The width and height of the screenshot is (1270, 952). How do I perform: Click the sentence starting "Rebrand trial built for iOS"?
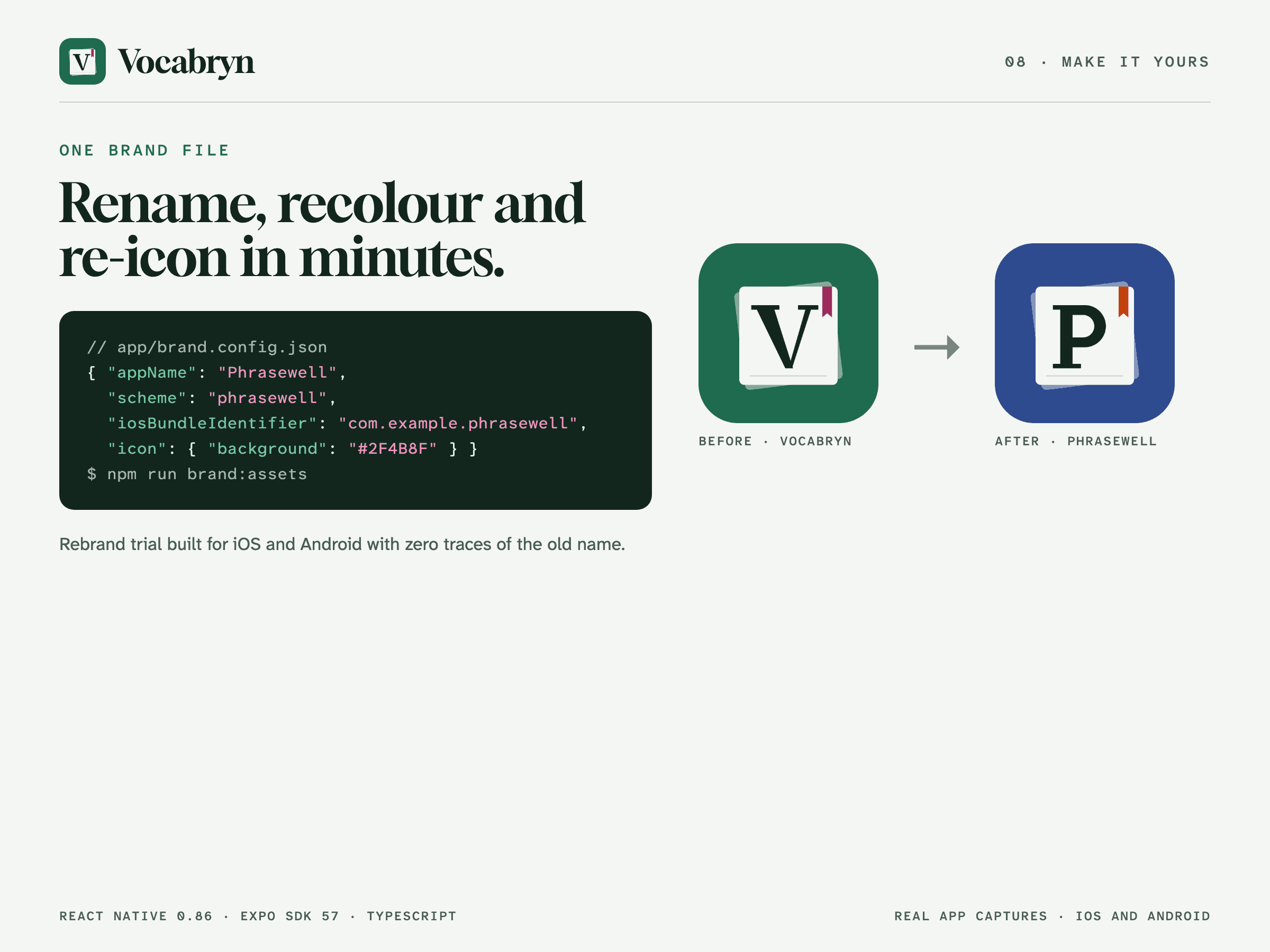click(x=342, y=544)
